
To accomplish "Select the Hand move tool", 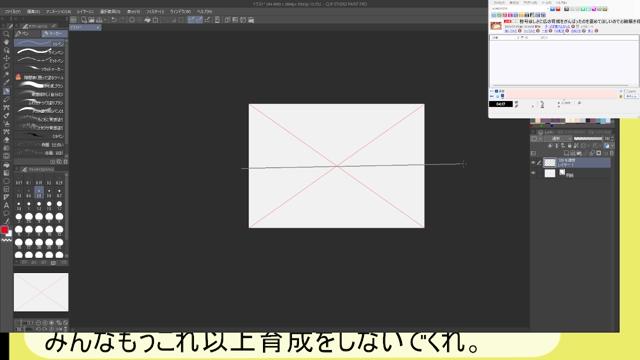I will (x=6, y=42).
